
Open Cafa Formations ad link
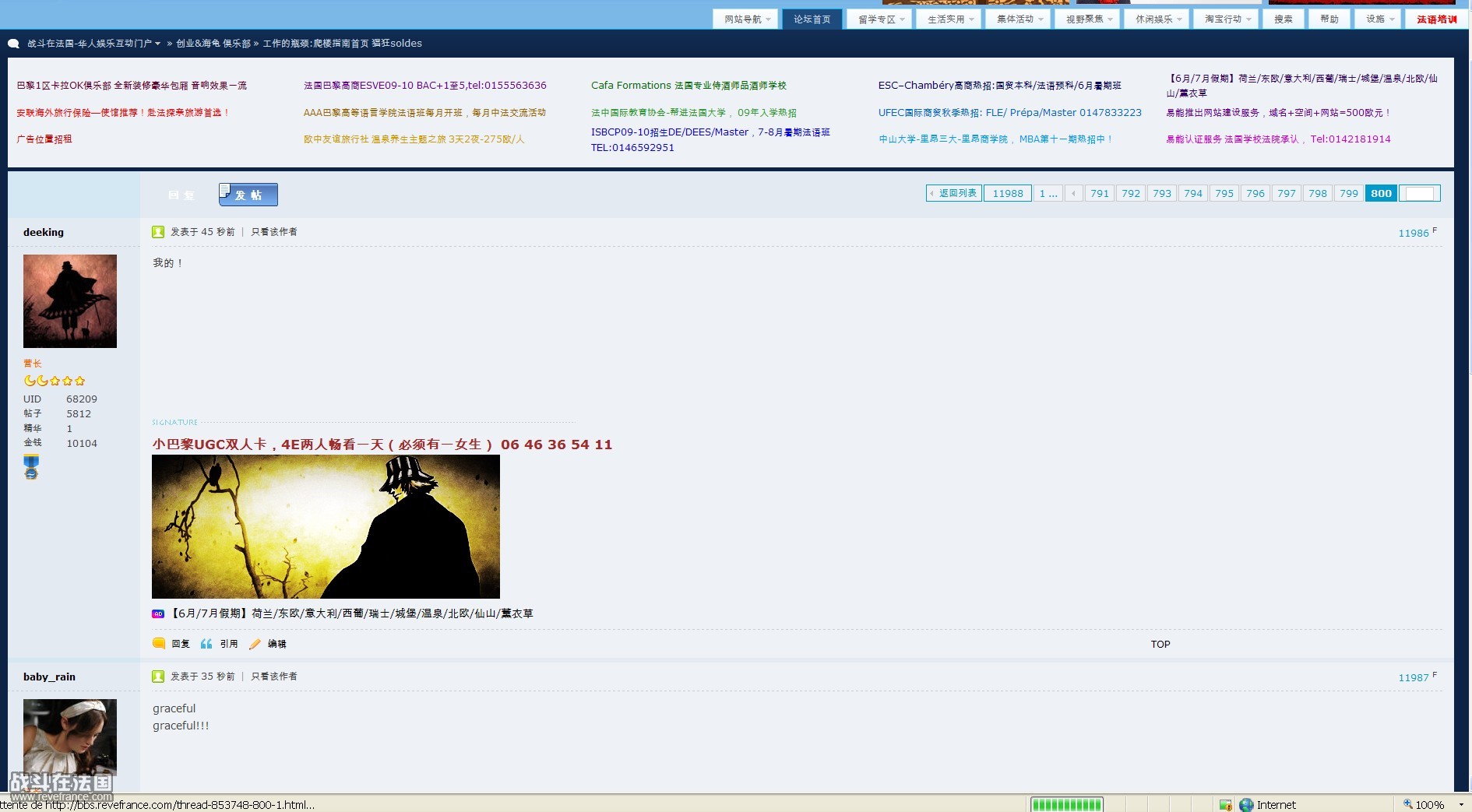tap(688, 86)
